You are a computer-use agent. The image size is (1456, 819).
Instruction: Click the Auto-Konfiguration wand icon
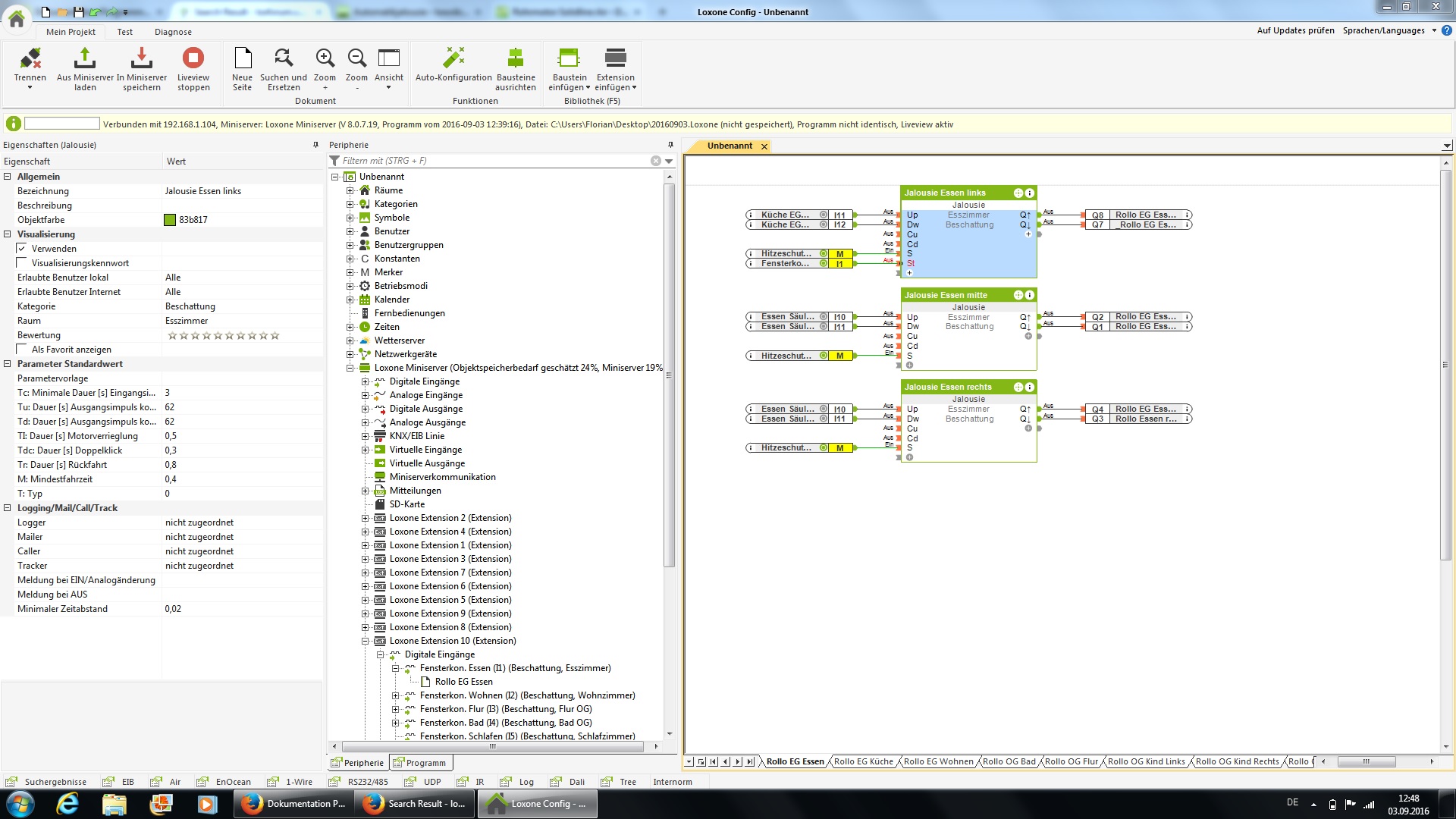coord(453,58)
